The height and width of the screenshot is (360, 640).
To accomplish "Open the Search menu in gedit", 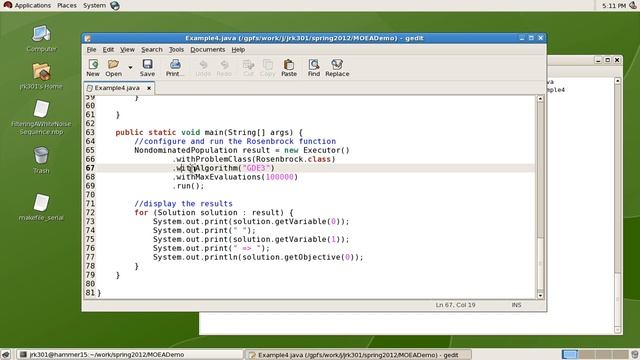I will [x=152, y=49].
